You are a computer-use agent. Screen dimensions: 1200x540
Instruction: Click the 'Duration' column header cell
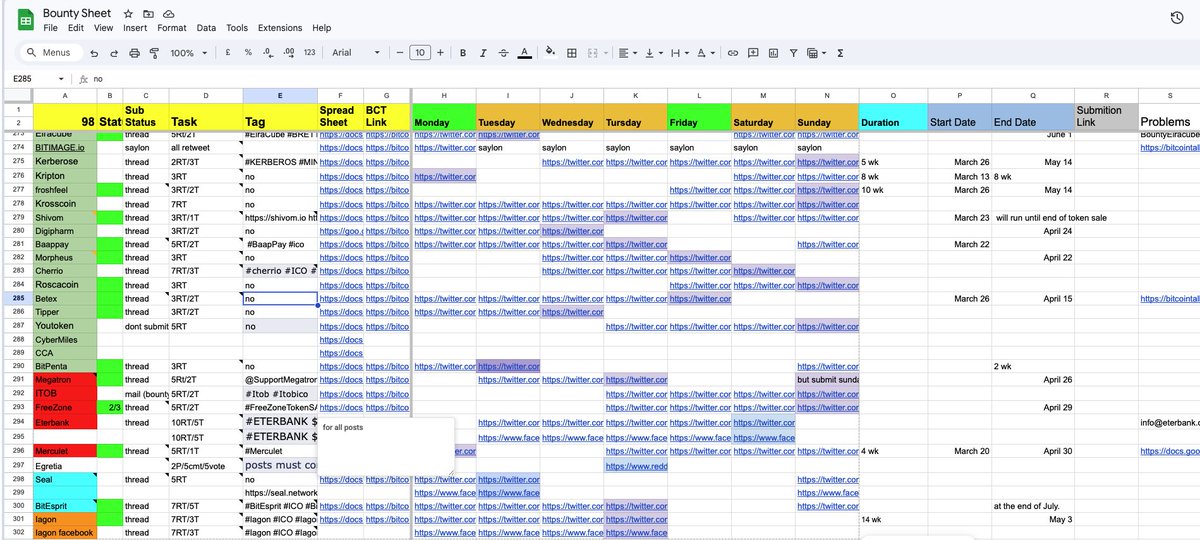[x=893, y=116]
